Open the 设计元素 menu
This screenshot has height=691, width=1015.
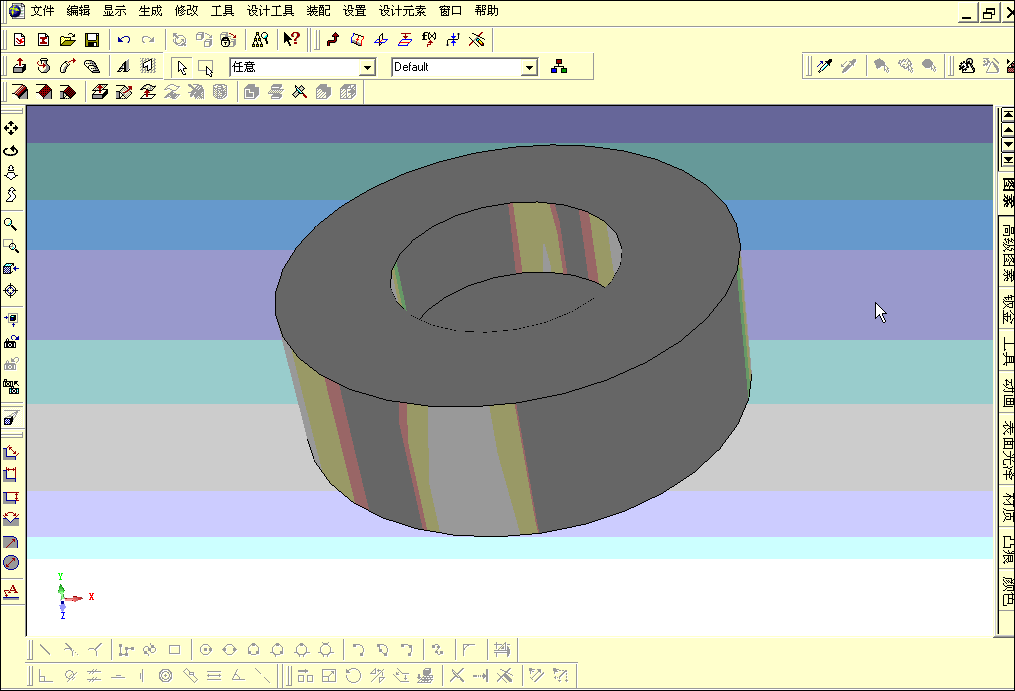(x=403, y=11)
